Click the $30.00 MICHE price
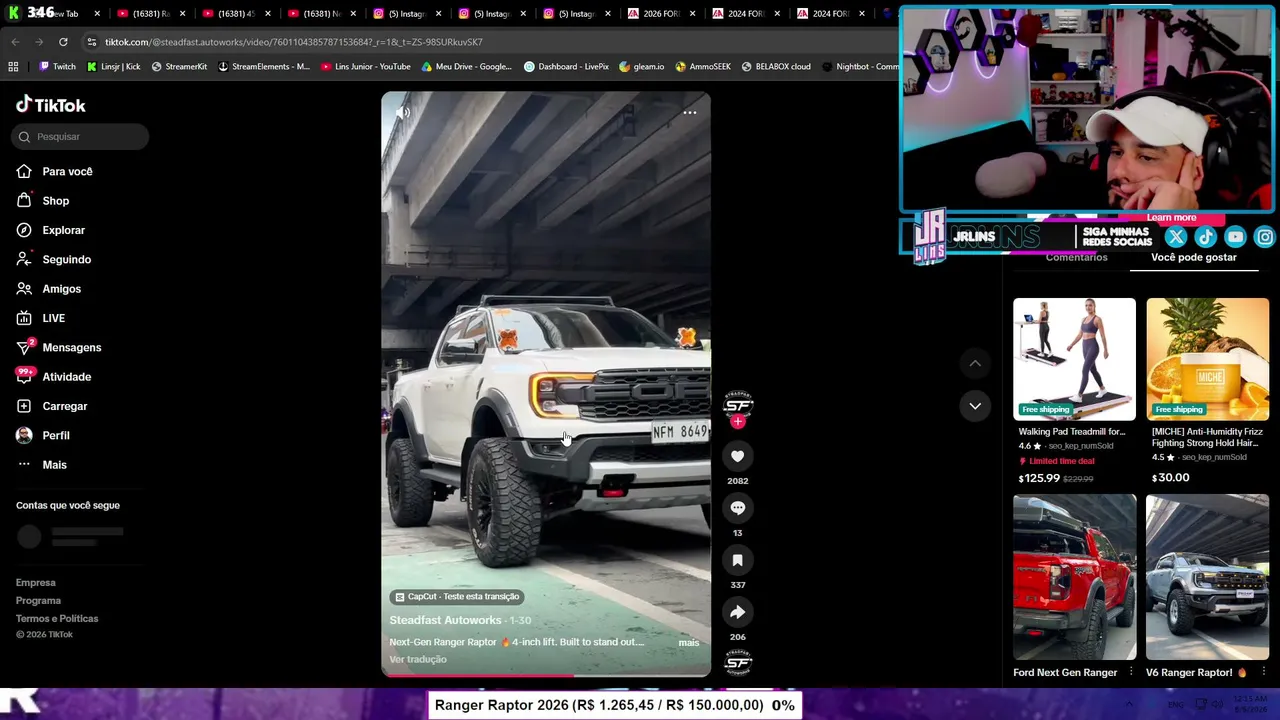This screenshot has height=720, width=1280. [x=1170, y=478]
